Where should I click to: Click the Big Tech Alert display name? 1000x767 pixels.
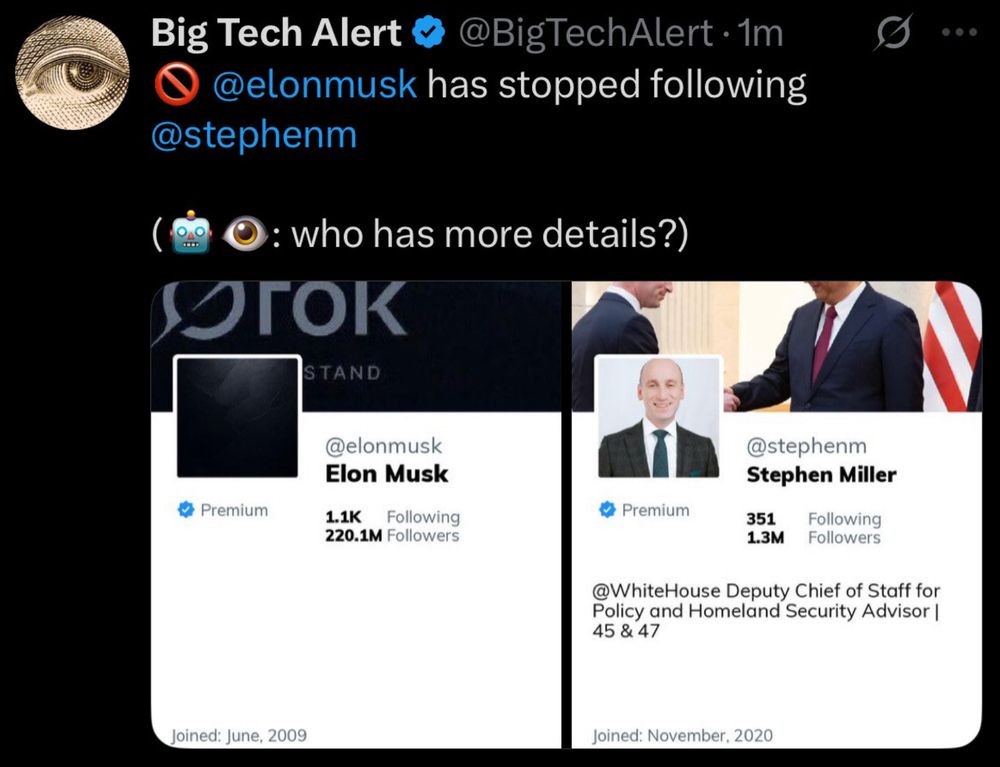click(276, 33)
